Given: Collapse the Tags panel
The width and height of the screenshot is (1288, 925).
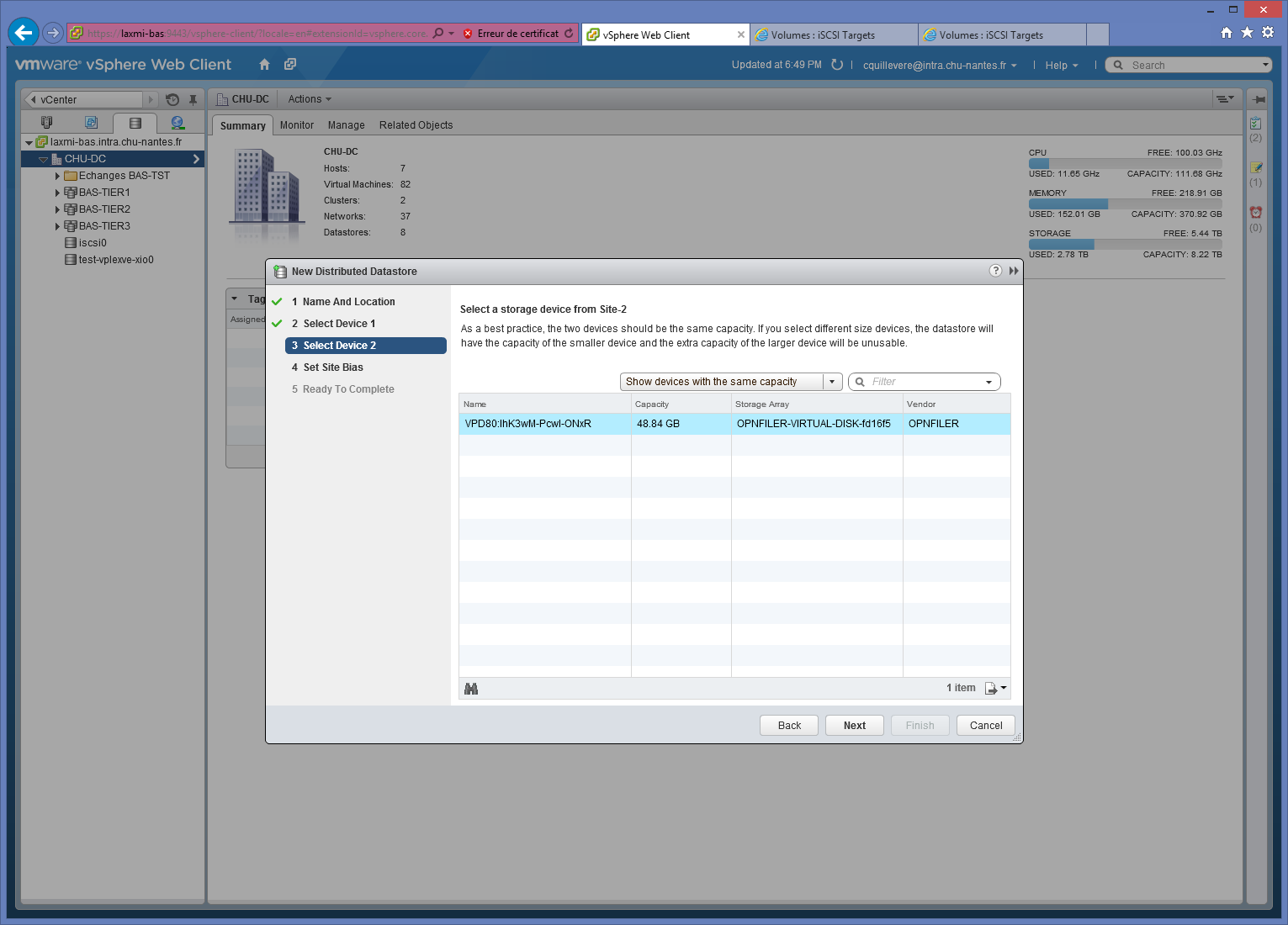Looking at the screenshot, I should click(x=235, y=299).
